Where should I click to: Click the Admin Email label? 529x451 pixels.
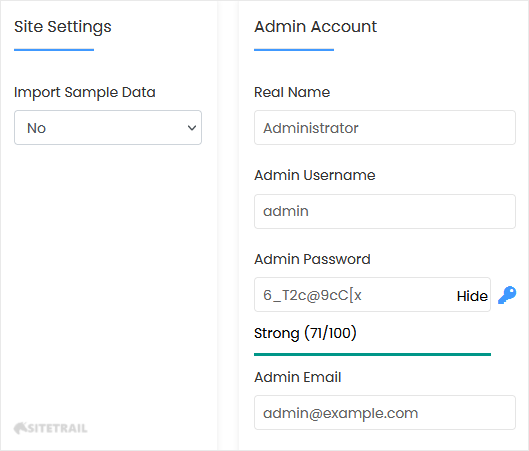pyautogui.click(x=298, y=377)
